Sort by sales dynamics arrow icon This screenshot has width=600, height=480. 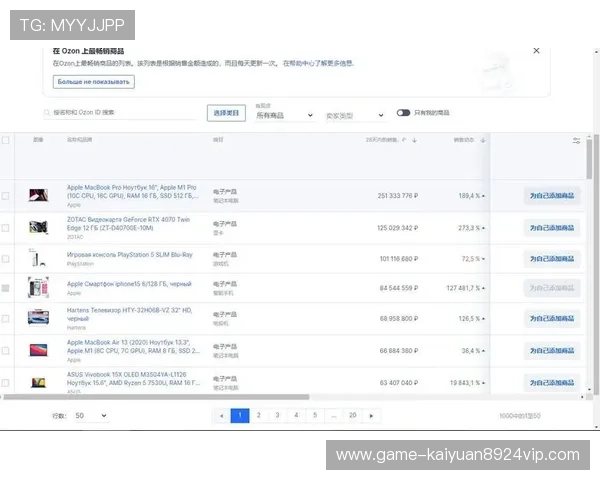483,141
